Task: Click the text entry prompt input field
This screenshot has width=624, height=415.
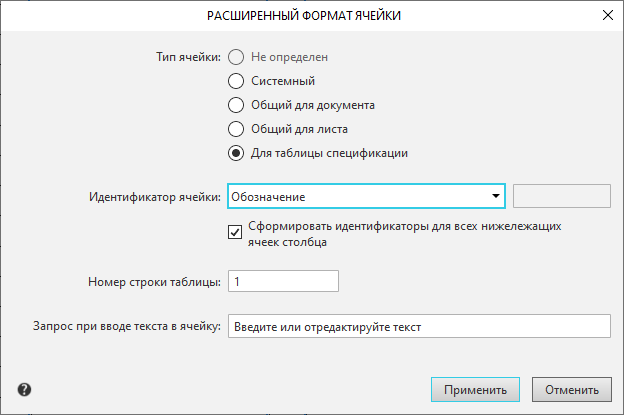Action: [418, 327]
